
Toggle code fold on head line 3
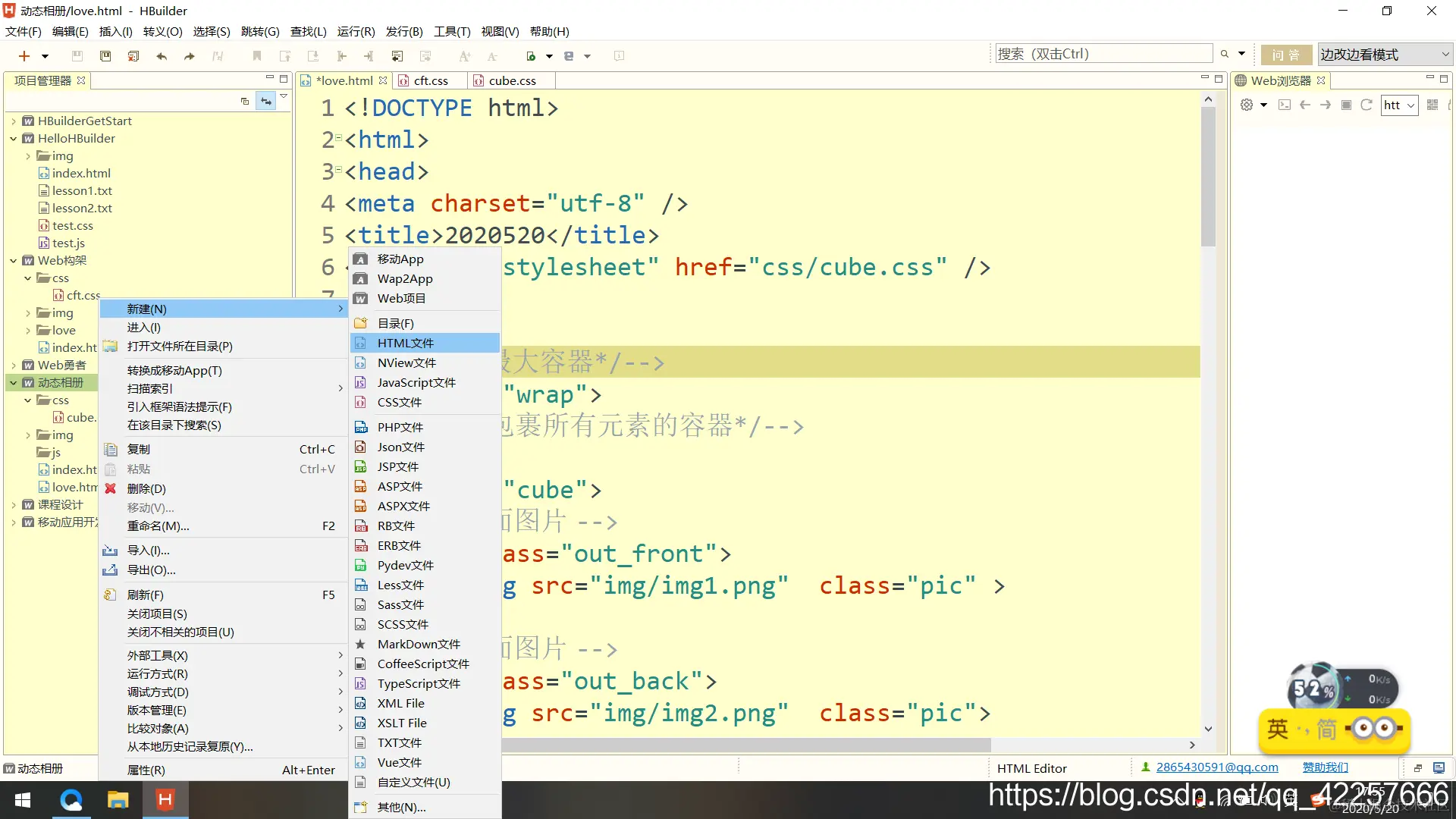[338, 169]
